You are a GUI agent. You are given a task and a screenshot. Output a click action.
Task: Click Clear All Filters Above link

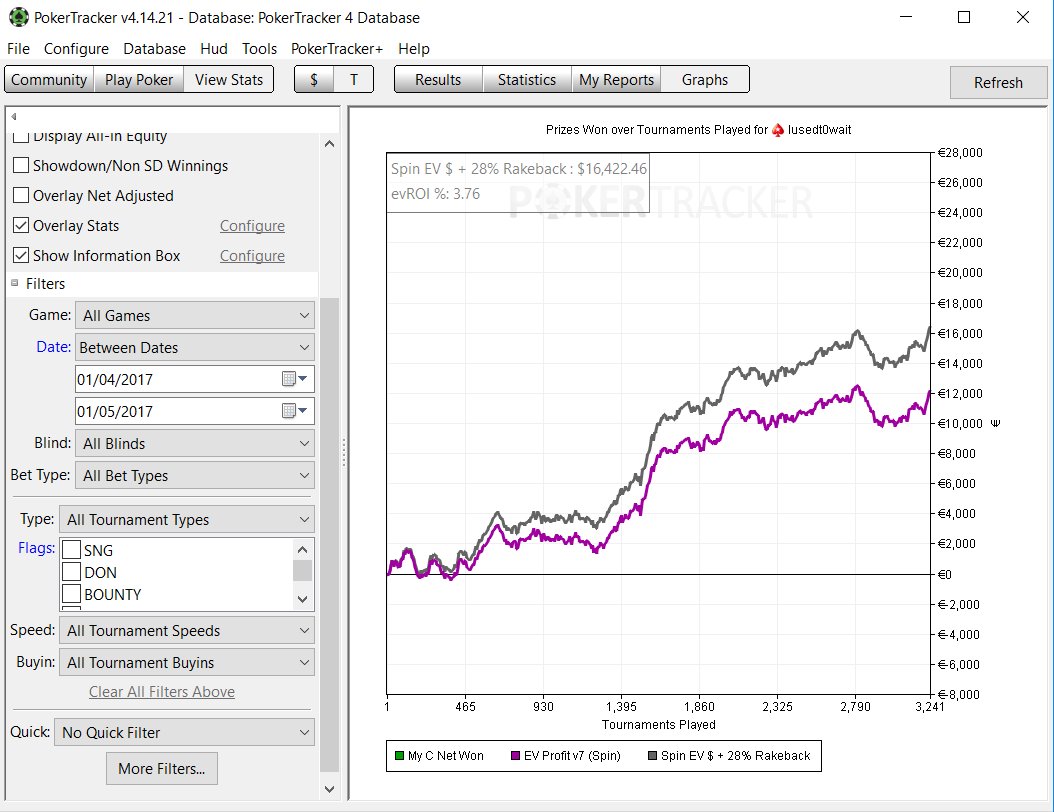coord(162,692)
